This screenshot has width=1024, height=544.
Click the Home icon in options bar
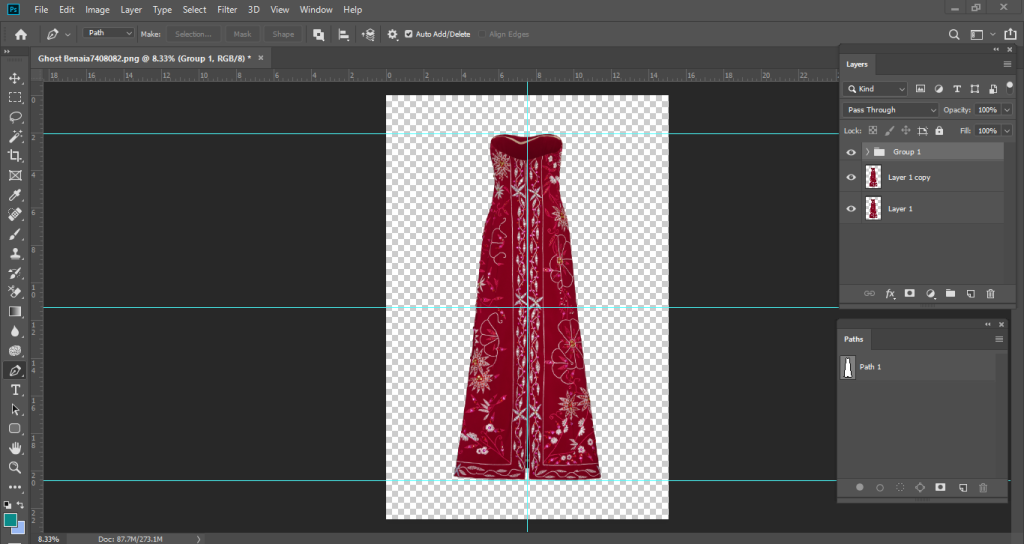(x=21, y=34)
